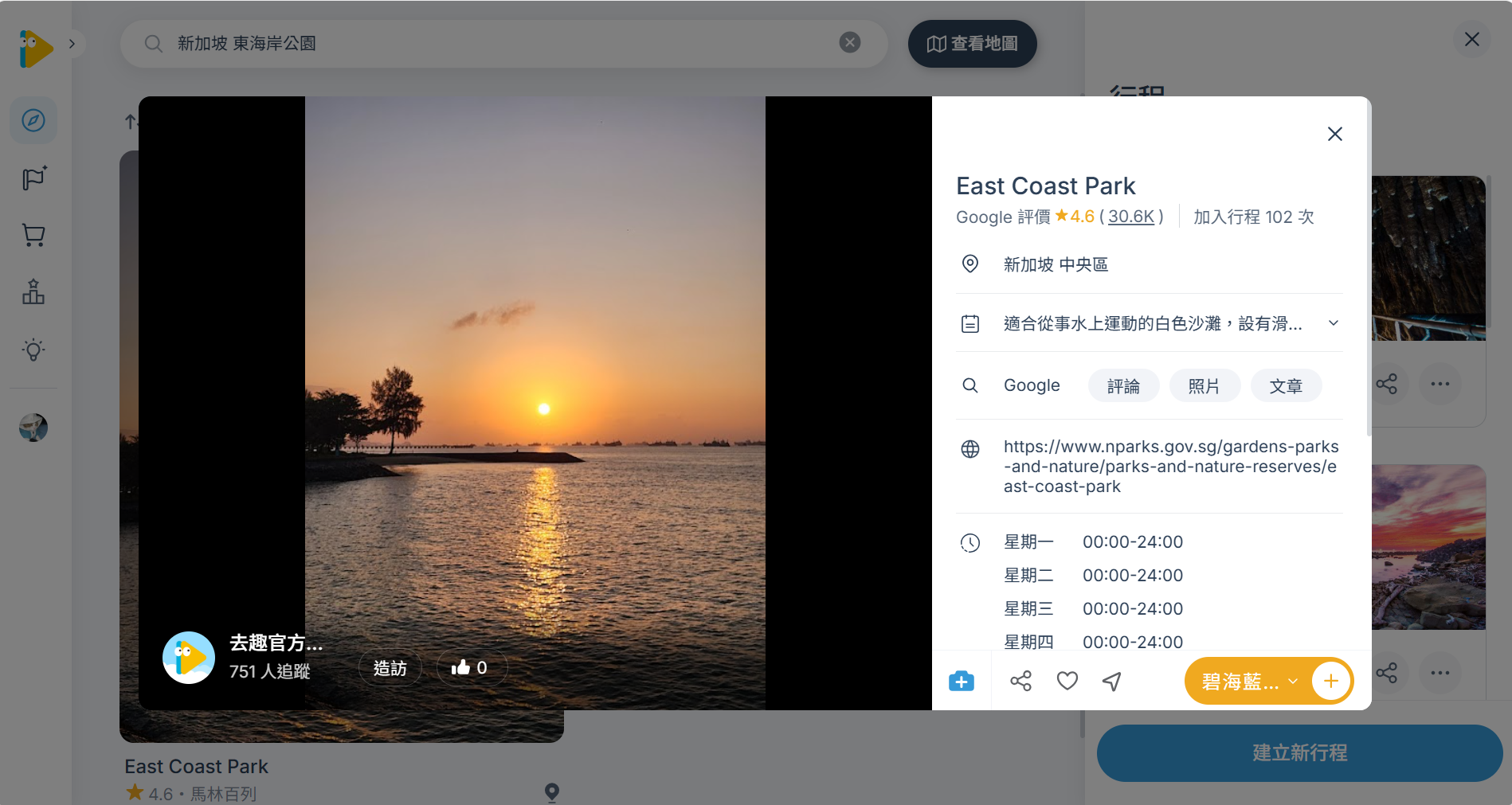Close the East Coast Park detail popup
Image resolution: width=1512 pixels, height=805 pixels.
[x=1335, y=134]
